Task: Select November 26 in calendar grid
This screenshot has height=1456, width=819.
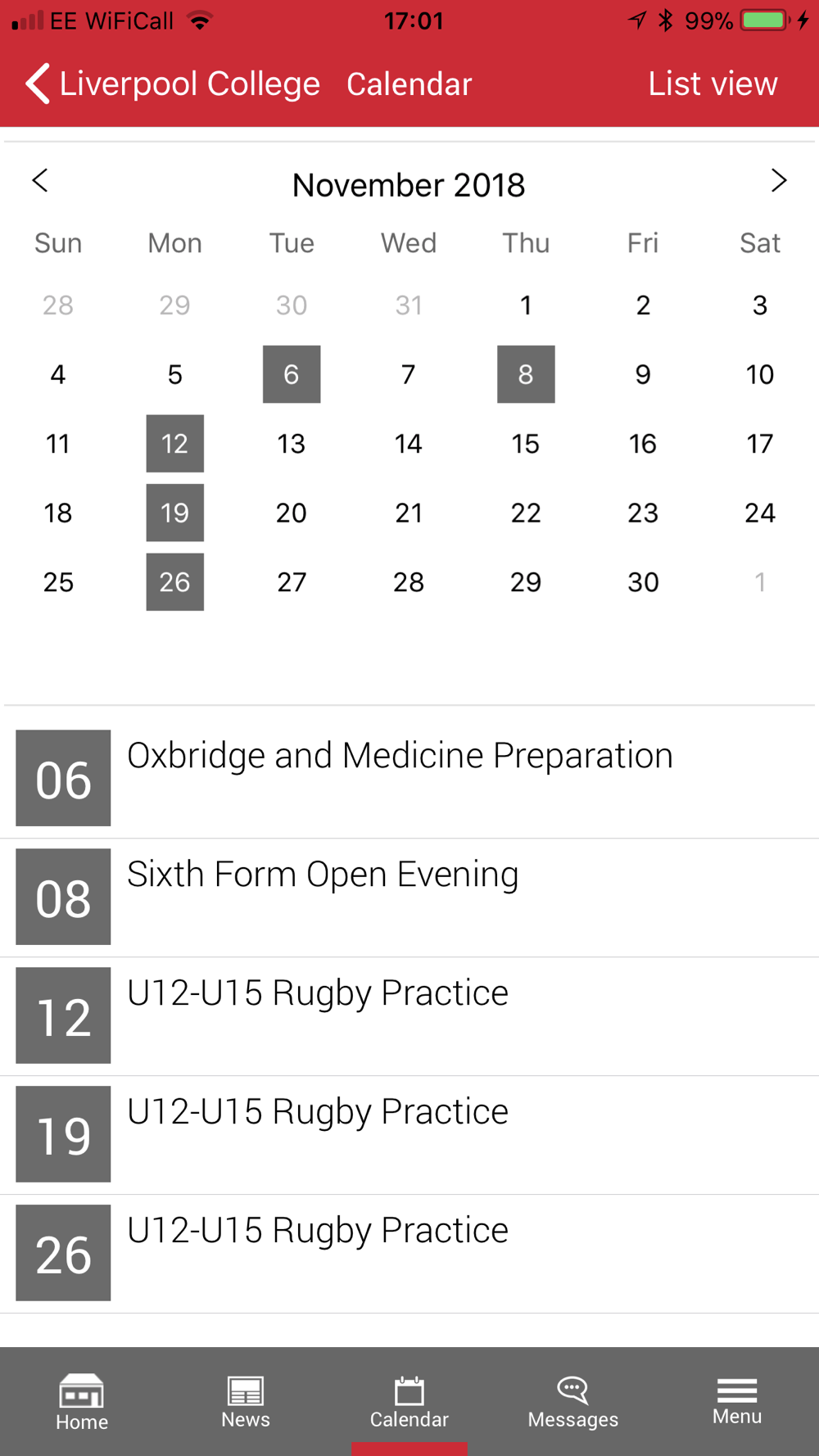Action: [175, 582]
